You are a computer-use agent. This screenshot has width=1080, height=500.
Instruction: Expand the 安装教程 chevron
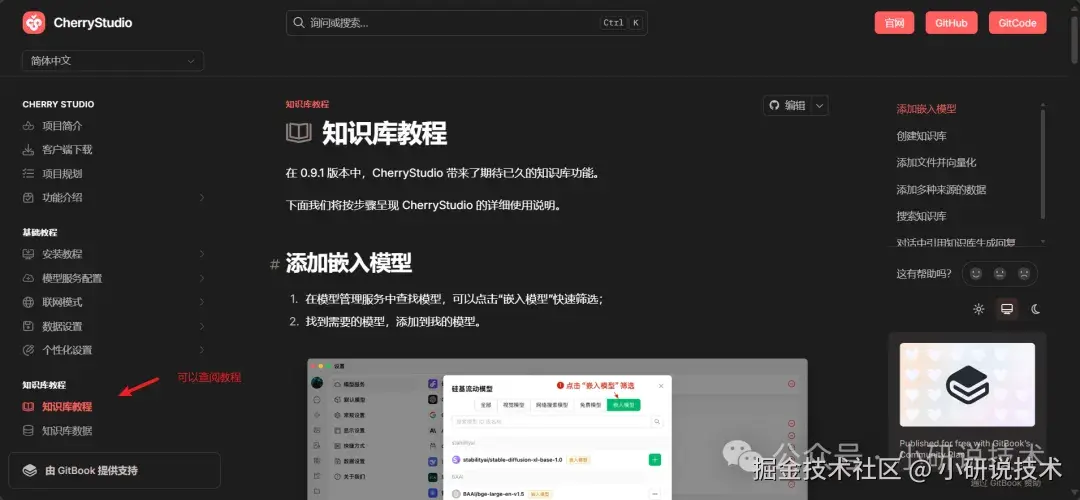pos(202,254)
